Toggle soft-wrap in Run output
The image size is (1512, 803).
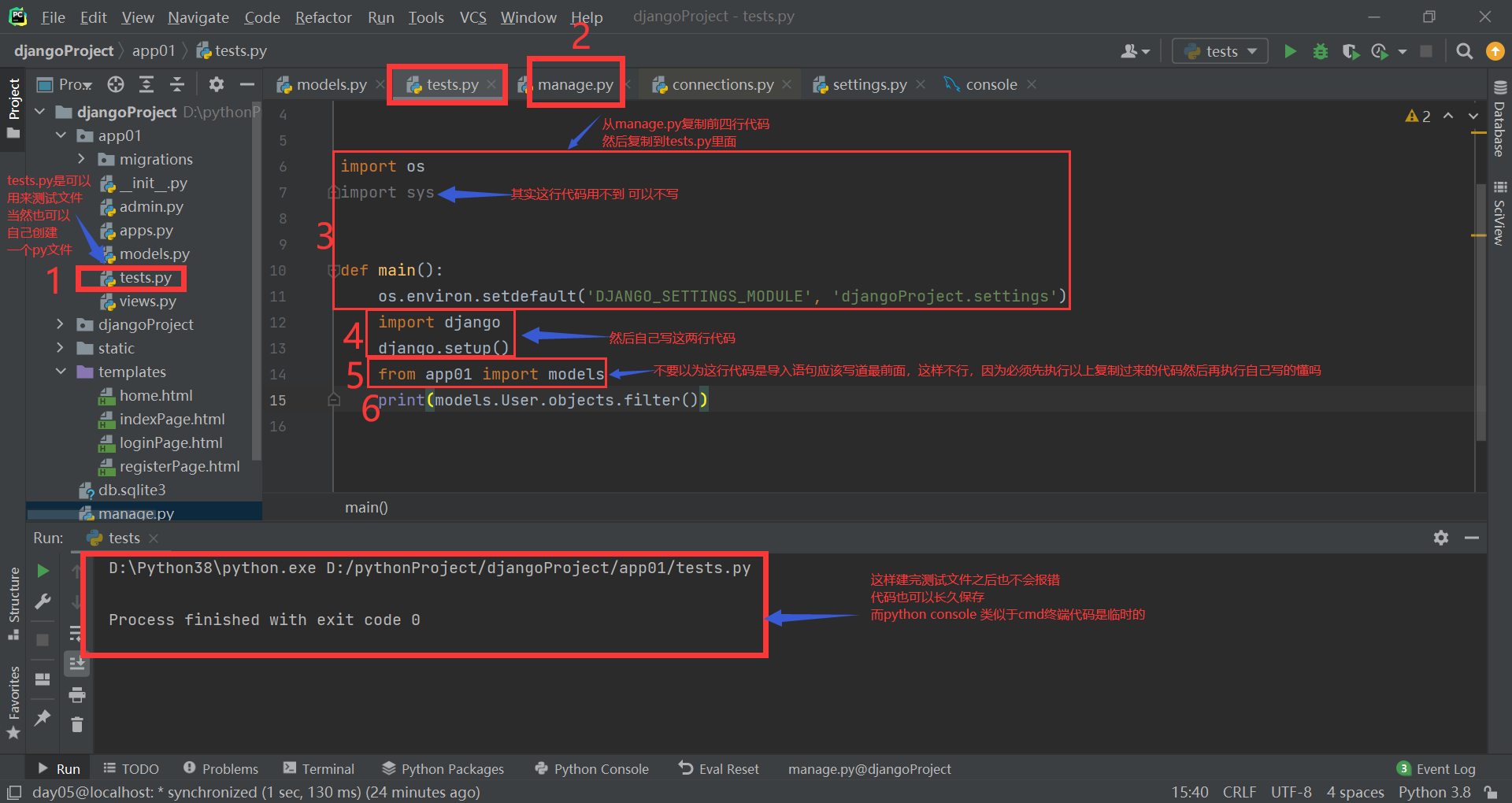[76, 633]
